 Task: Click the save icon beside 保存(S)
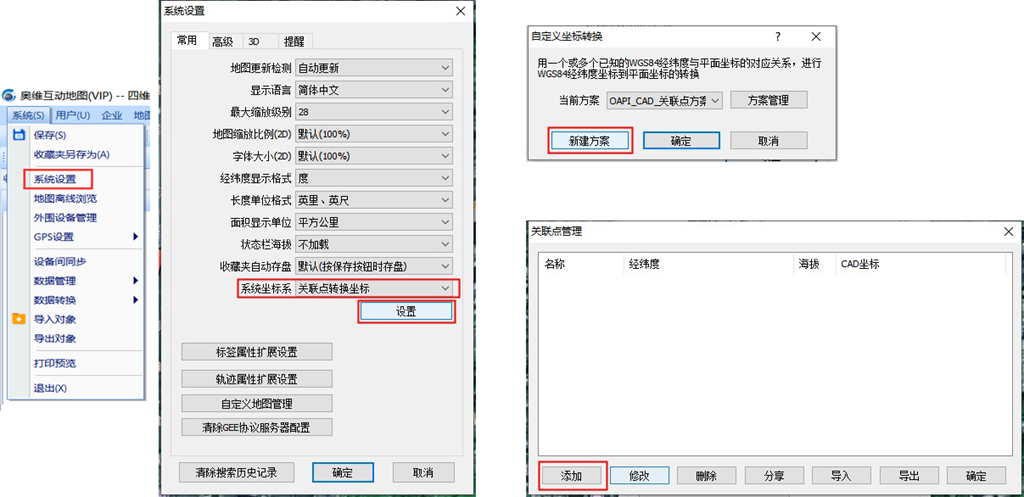pos(18,135)
